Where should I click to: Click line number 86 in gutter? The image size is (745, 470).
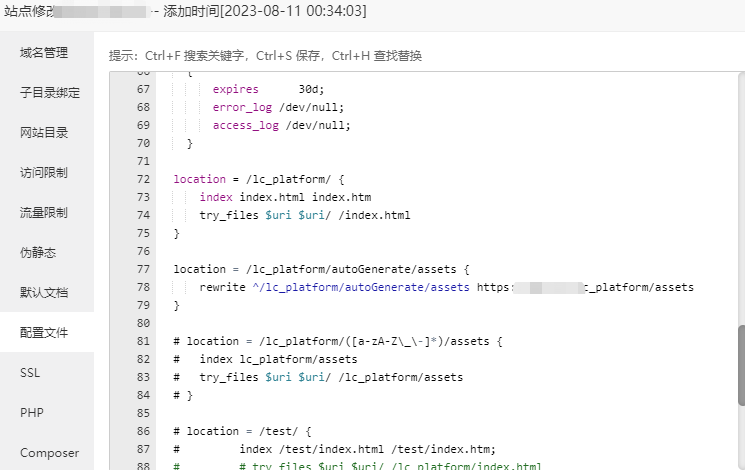143,431
